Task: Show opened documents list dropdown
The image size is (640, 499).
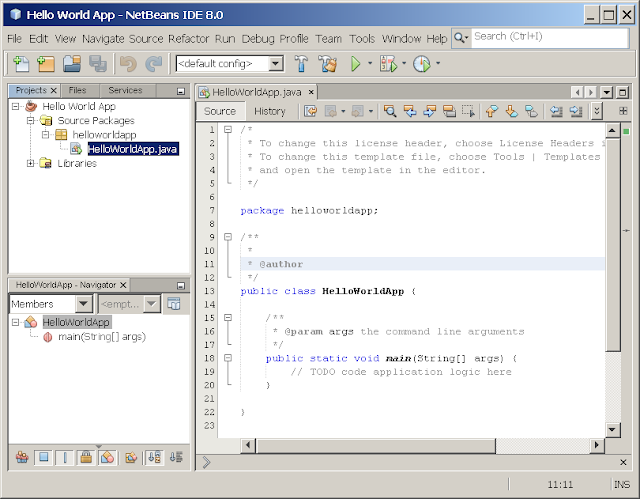Action: point(607,93)
